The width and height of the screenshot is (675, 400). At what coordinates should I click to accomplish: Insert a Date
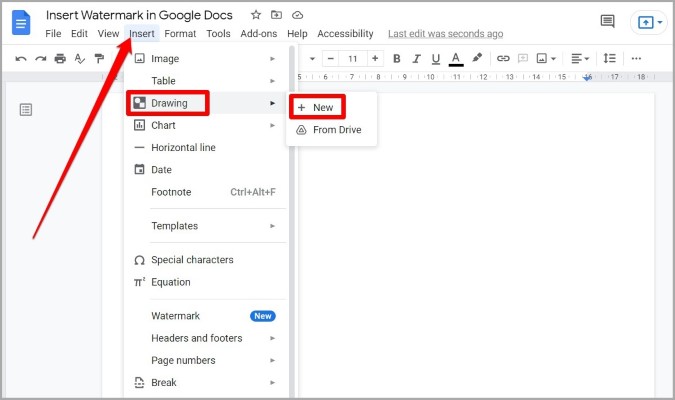point(206,170)
